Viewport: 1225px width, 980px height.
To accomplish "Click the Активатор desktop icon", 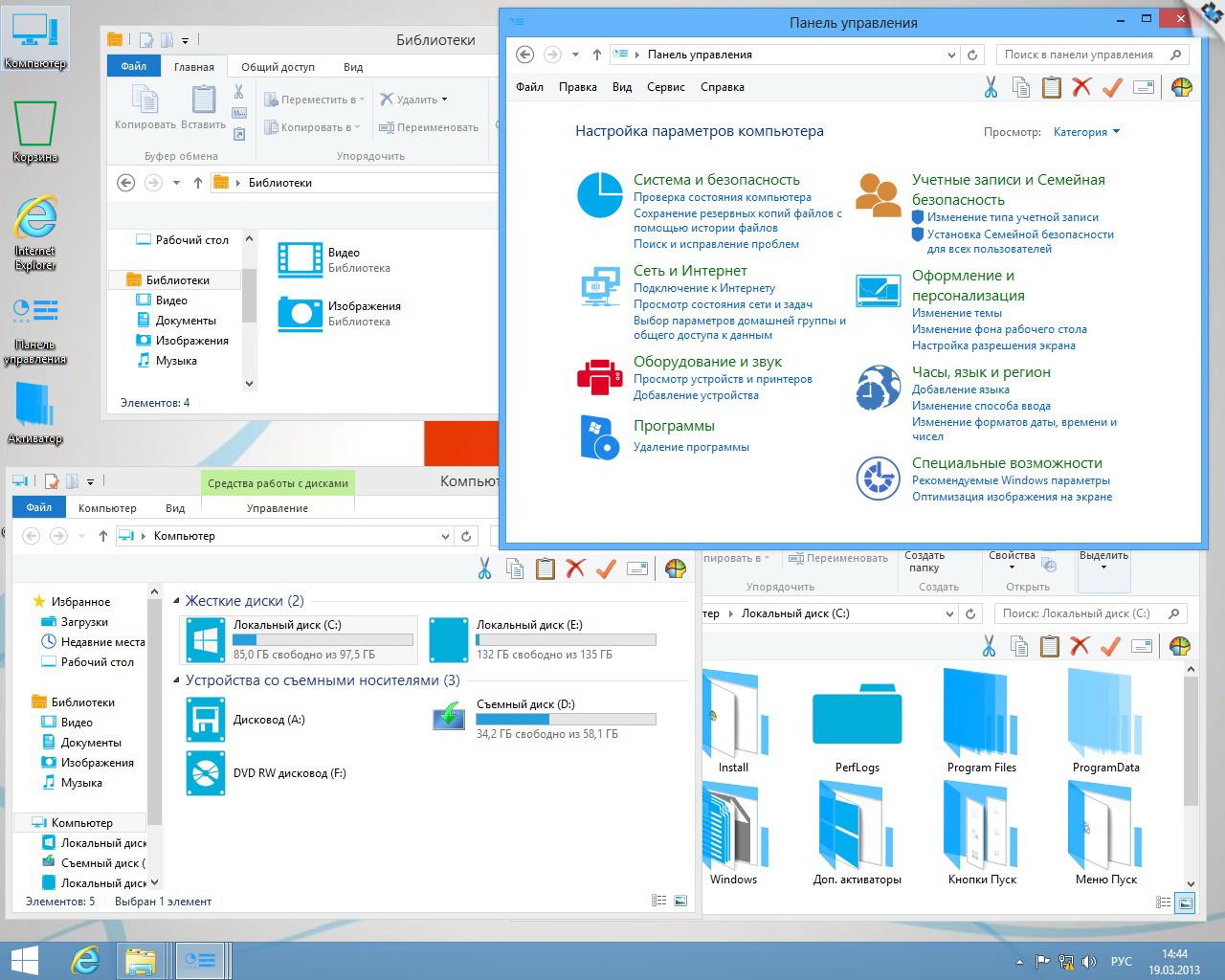I will pos(35,405).
